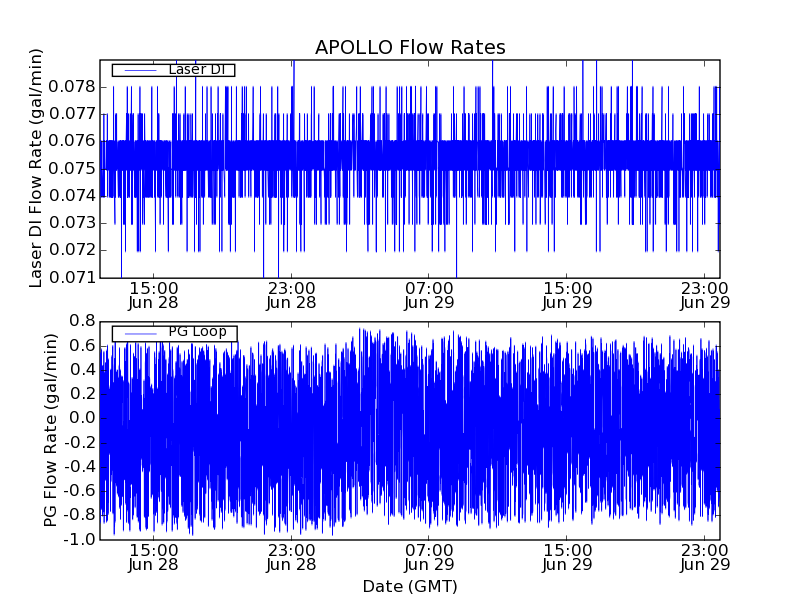
Task: Click the -0.6 tick label on bottom plot
Action: 79,491
